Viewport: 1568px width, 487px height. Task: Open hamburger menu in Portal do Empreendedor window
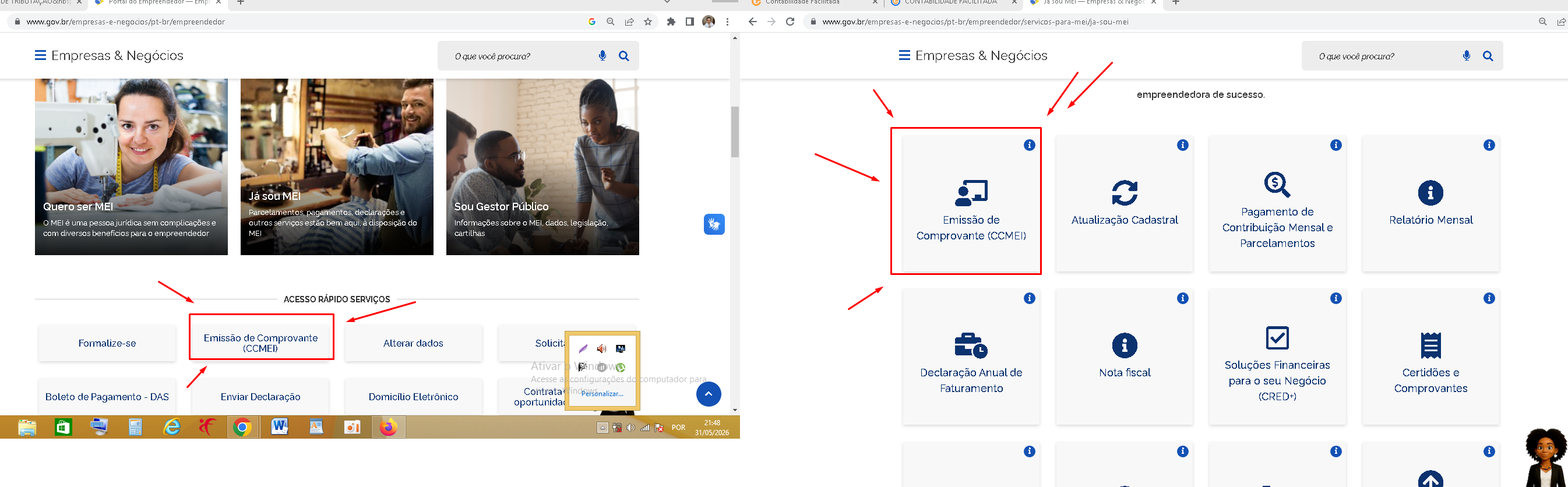click(x=40, y=55)
